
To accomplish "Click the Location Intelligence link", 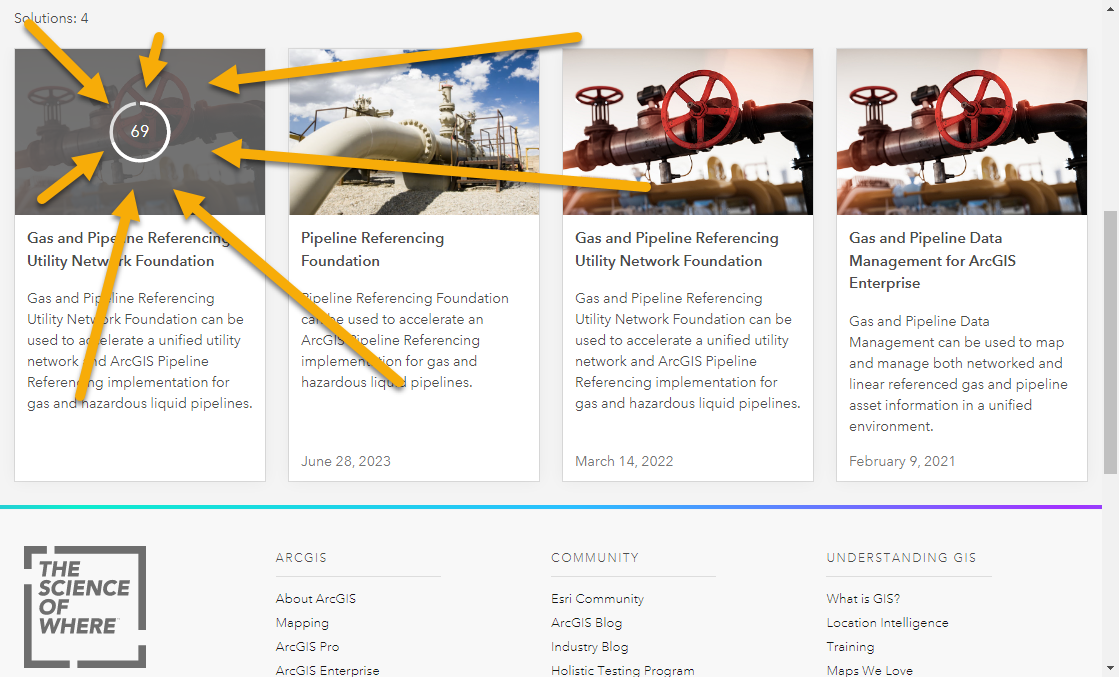I will tap(887, 622).
